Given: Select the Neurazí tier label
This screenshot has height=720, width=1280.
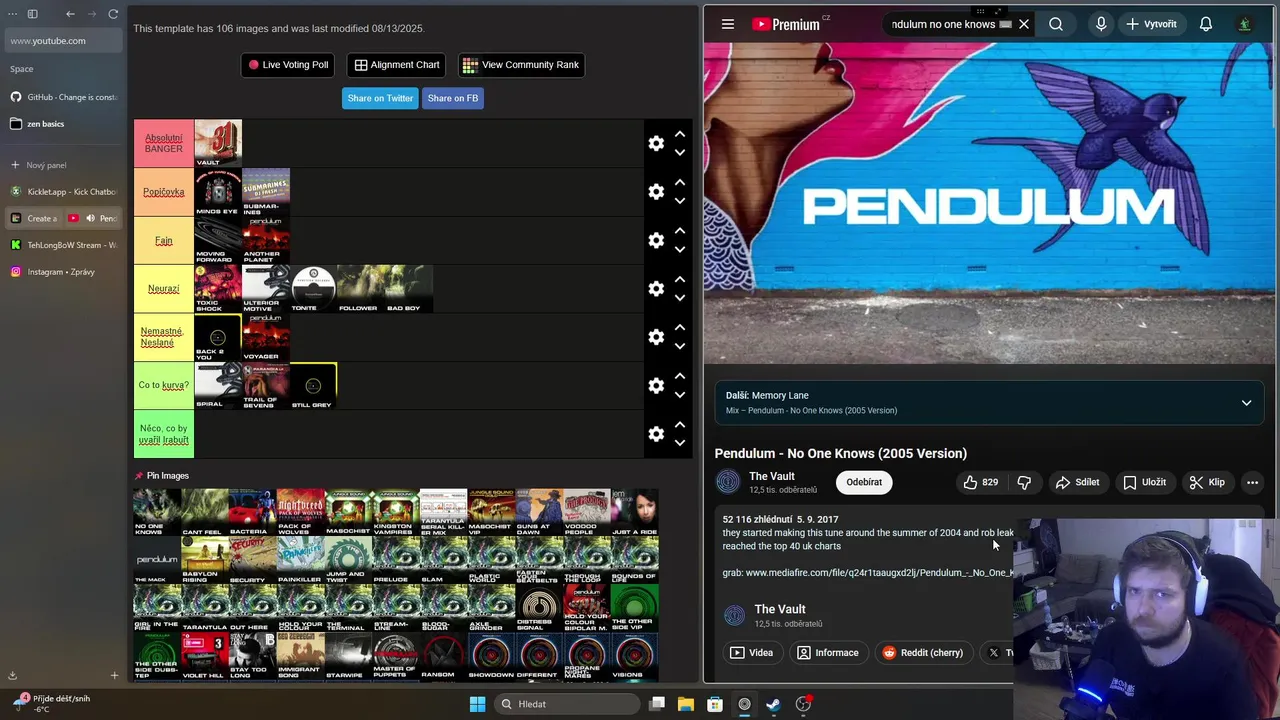Looking at the screenshot, I should pos(164,288).
